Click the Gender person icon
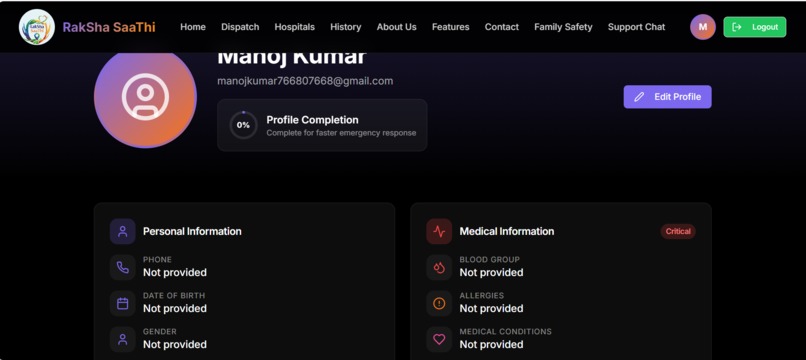This screenshot has width=806, height=360. pos(122,339)
